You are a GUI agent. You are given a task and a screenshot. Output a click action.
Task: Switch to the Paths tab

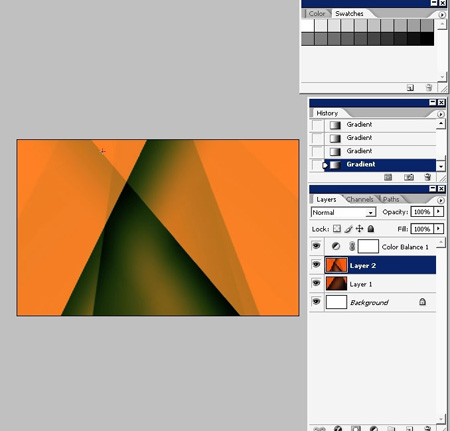click(x=391, y=199)
